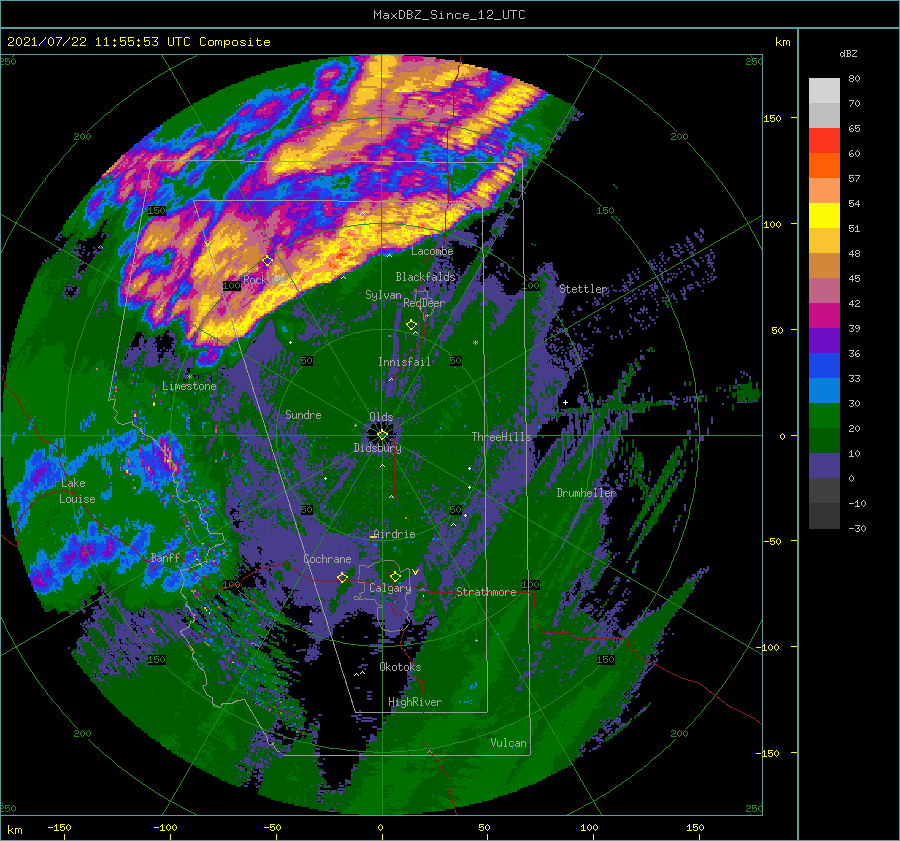This screenshot has height=841, width=900.
Task: Click the Didsbury city label
Action: [378, 448]
